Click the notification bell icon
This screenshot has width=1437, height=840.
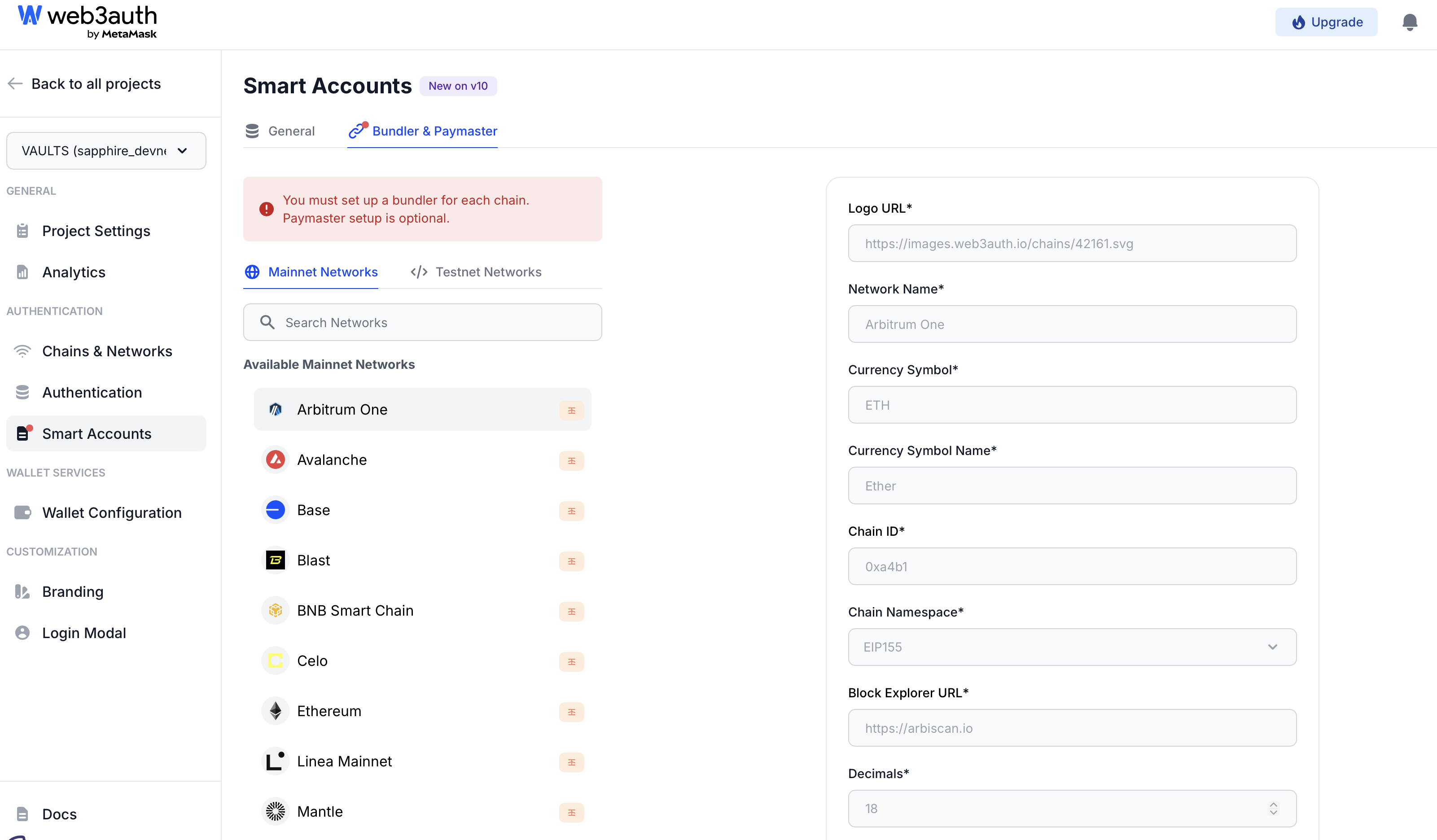point(1409,22)
